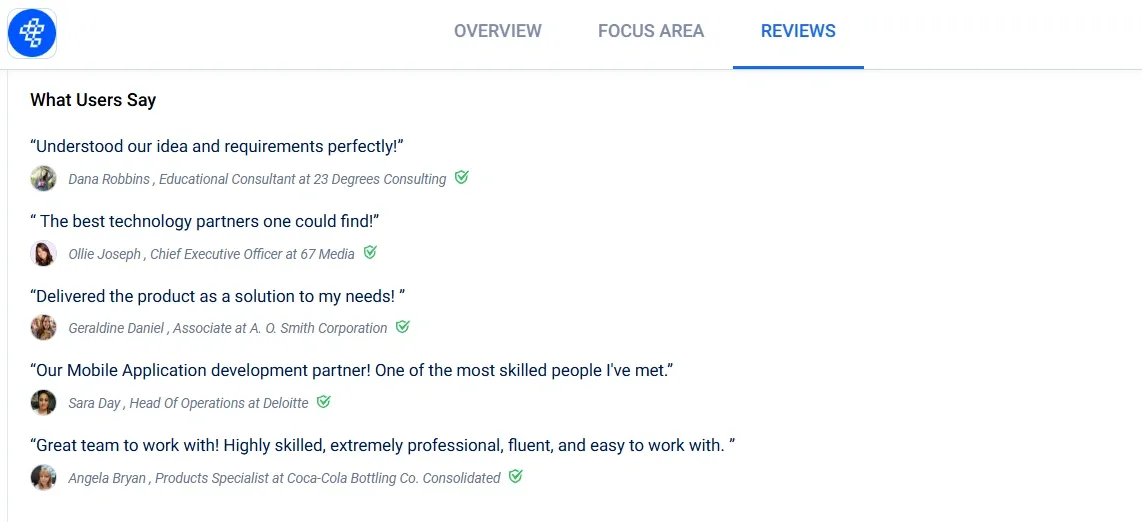Open the "Understood our idea and requirements perfectly" review

(x=217, y=146)
